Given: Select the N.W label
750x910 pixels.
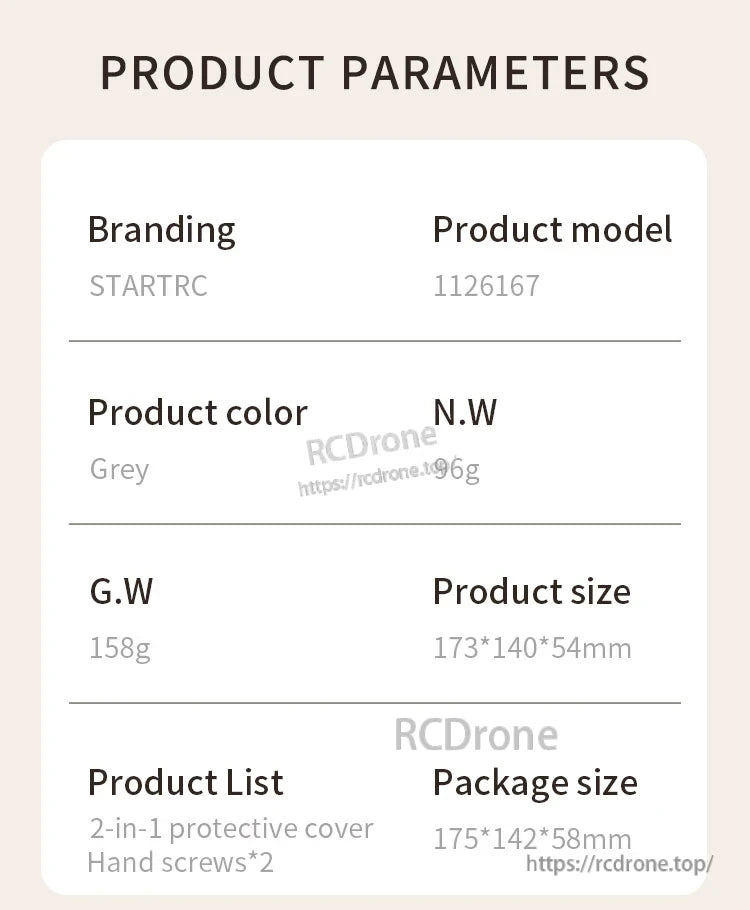Looking at the screenshot, I should (465, 413).
